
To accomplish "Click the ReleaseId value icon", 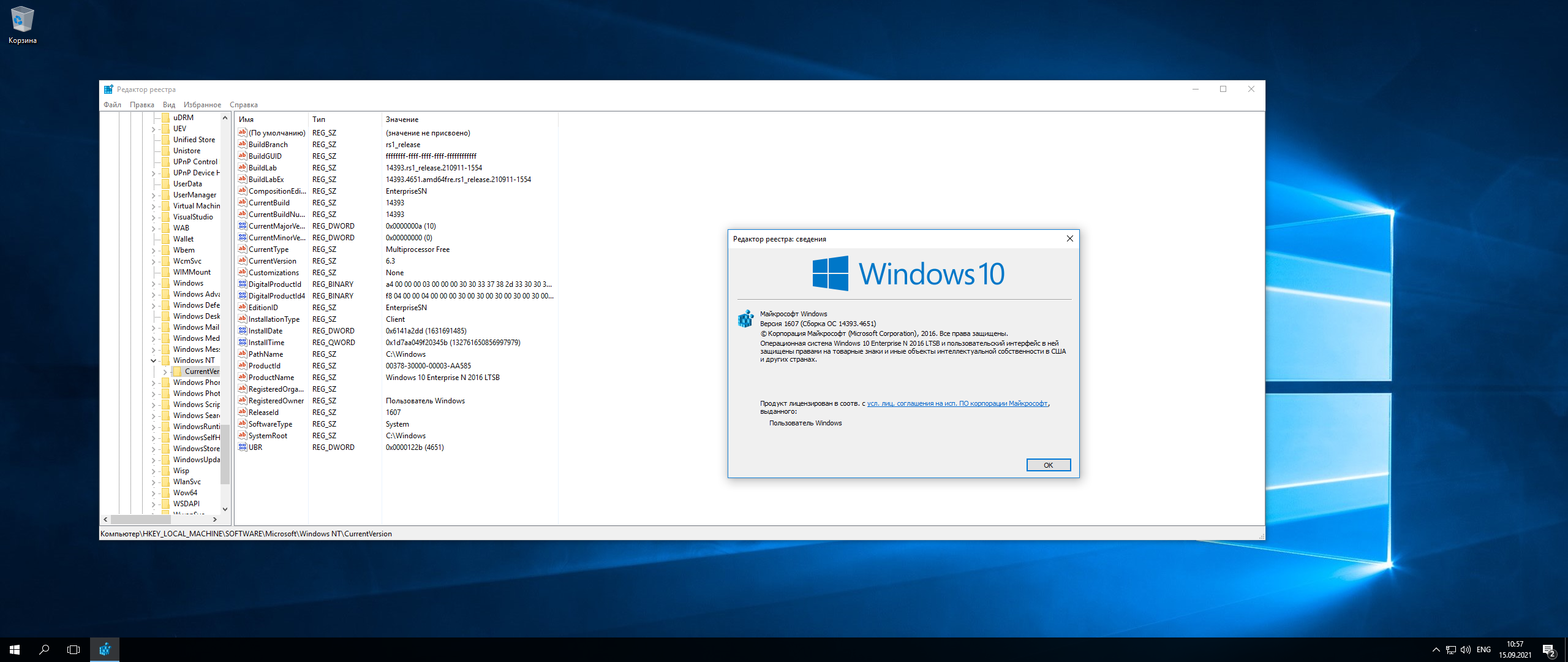I will coord(243,412).
